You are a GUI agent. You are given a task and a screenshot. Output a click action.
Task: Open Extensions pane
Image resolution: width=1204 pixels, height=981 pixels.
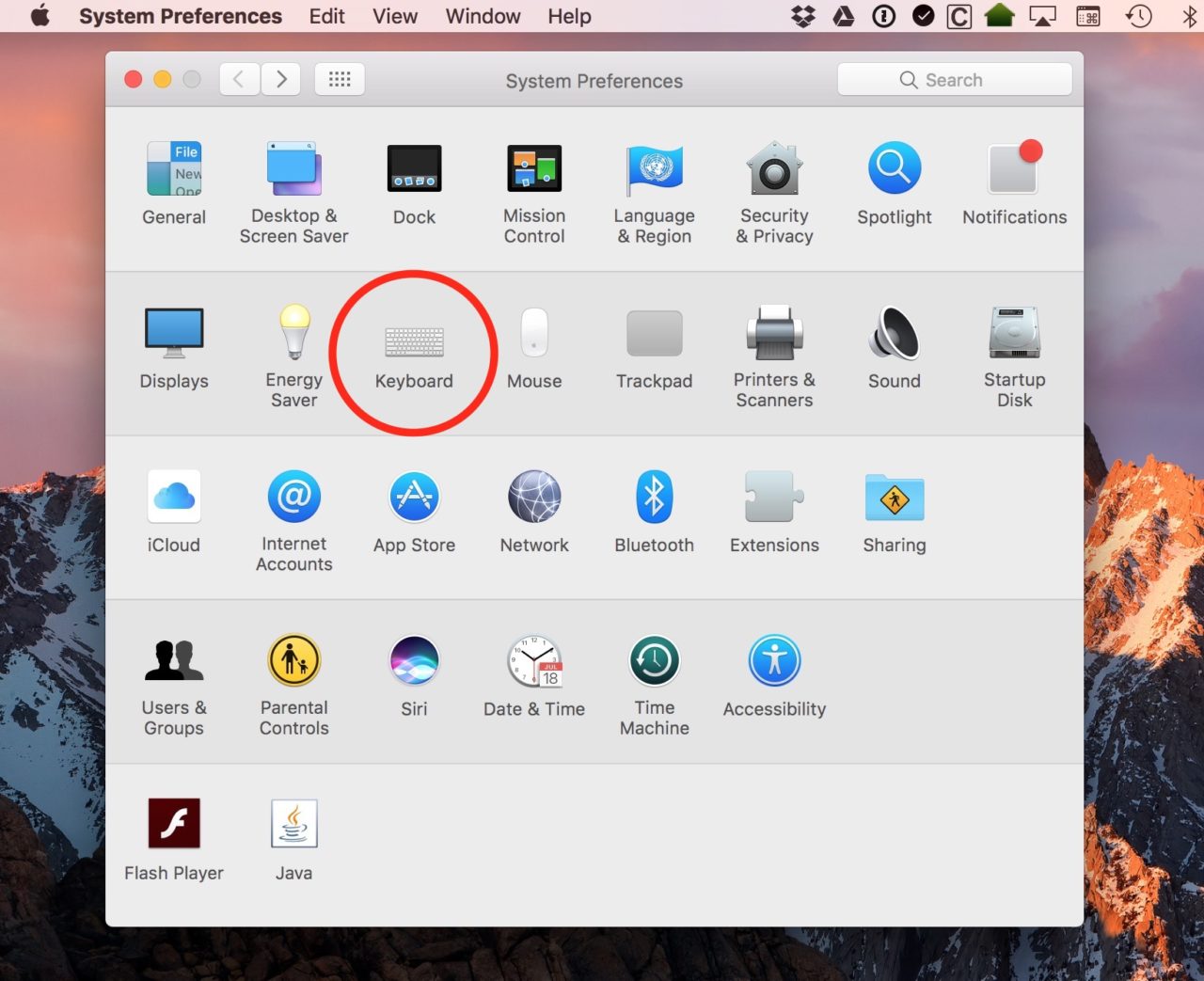click(774, 513)
